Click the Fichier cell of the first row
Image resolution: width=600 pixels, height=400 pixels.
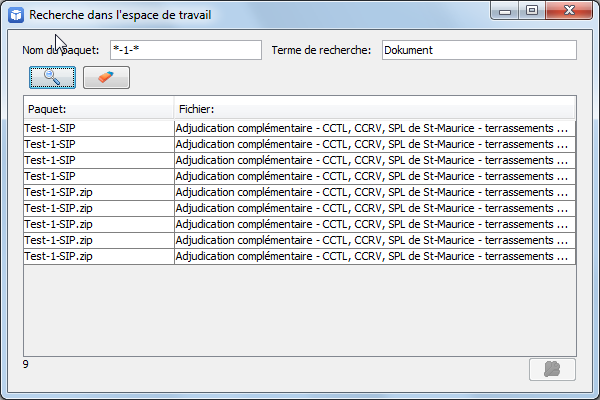click(375, 128)
